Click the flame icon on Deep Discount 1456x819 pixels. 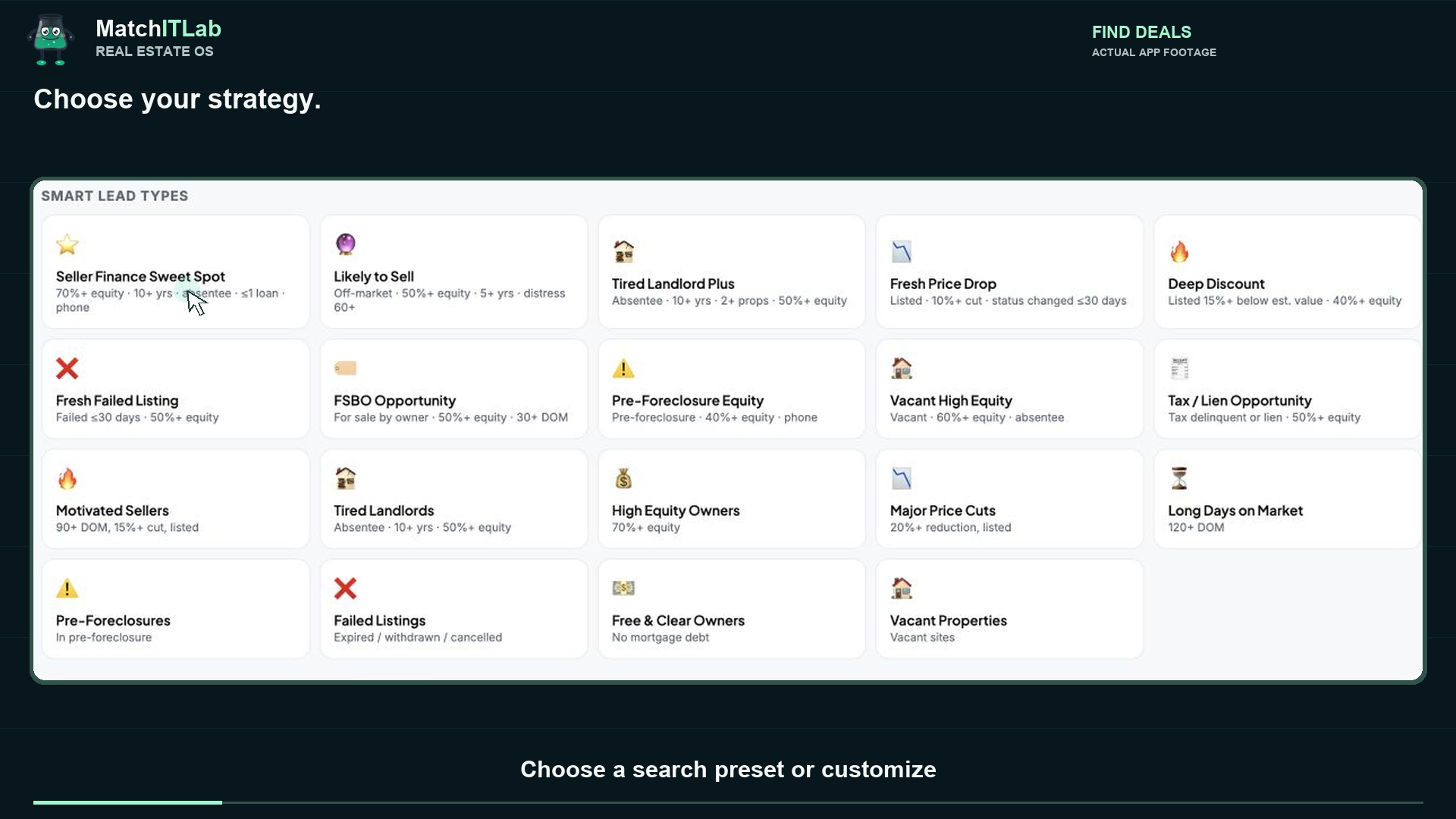coord(1179,251)
